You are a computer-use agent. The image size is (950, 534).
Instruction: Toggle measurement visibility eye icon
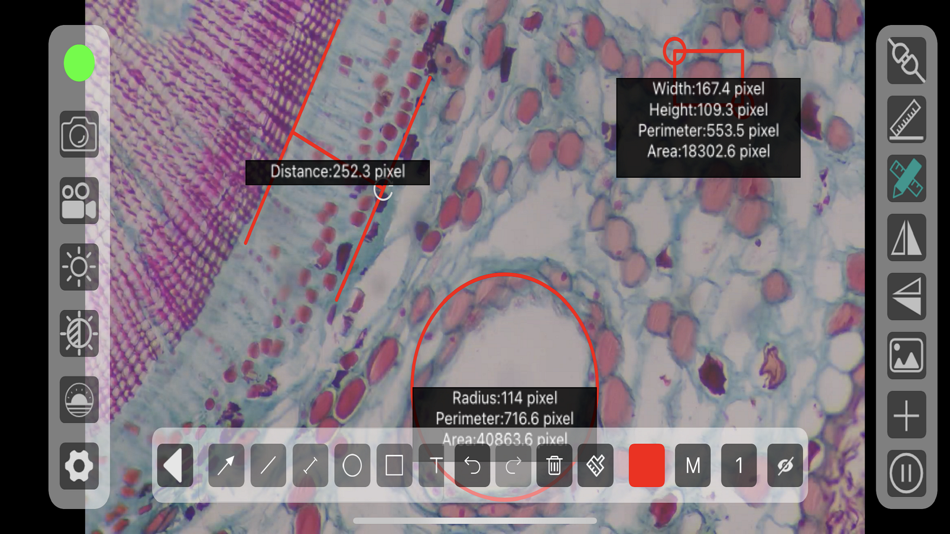point(785,466)
